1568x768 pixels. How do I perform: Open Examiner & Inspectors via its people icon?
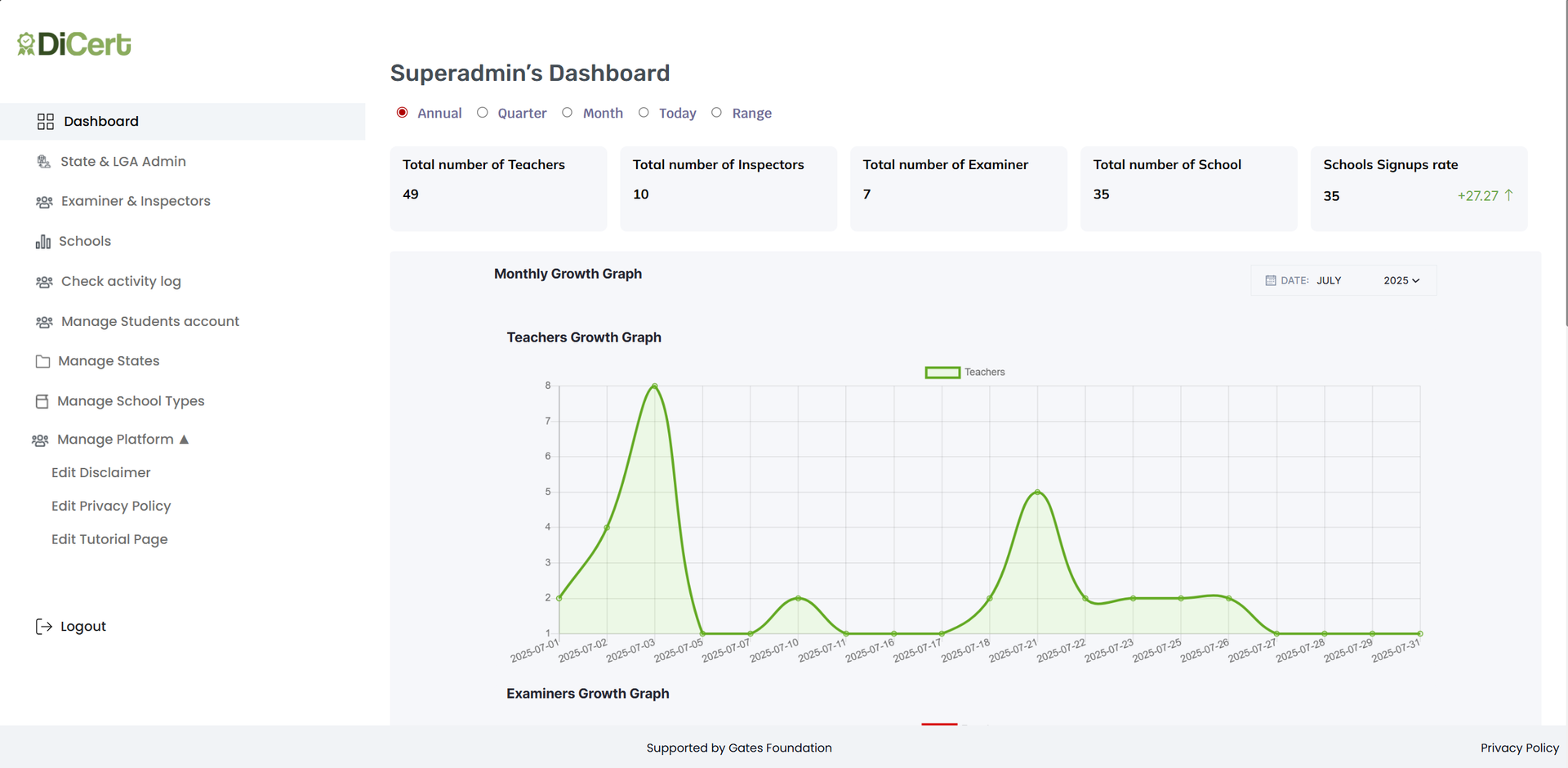43,201
